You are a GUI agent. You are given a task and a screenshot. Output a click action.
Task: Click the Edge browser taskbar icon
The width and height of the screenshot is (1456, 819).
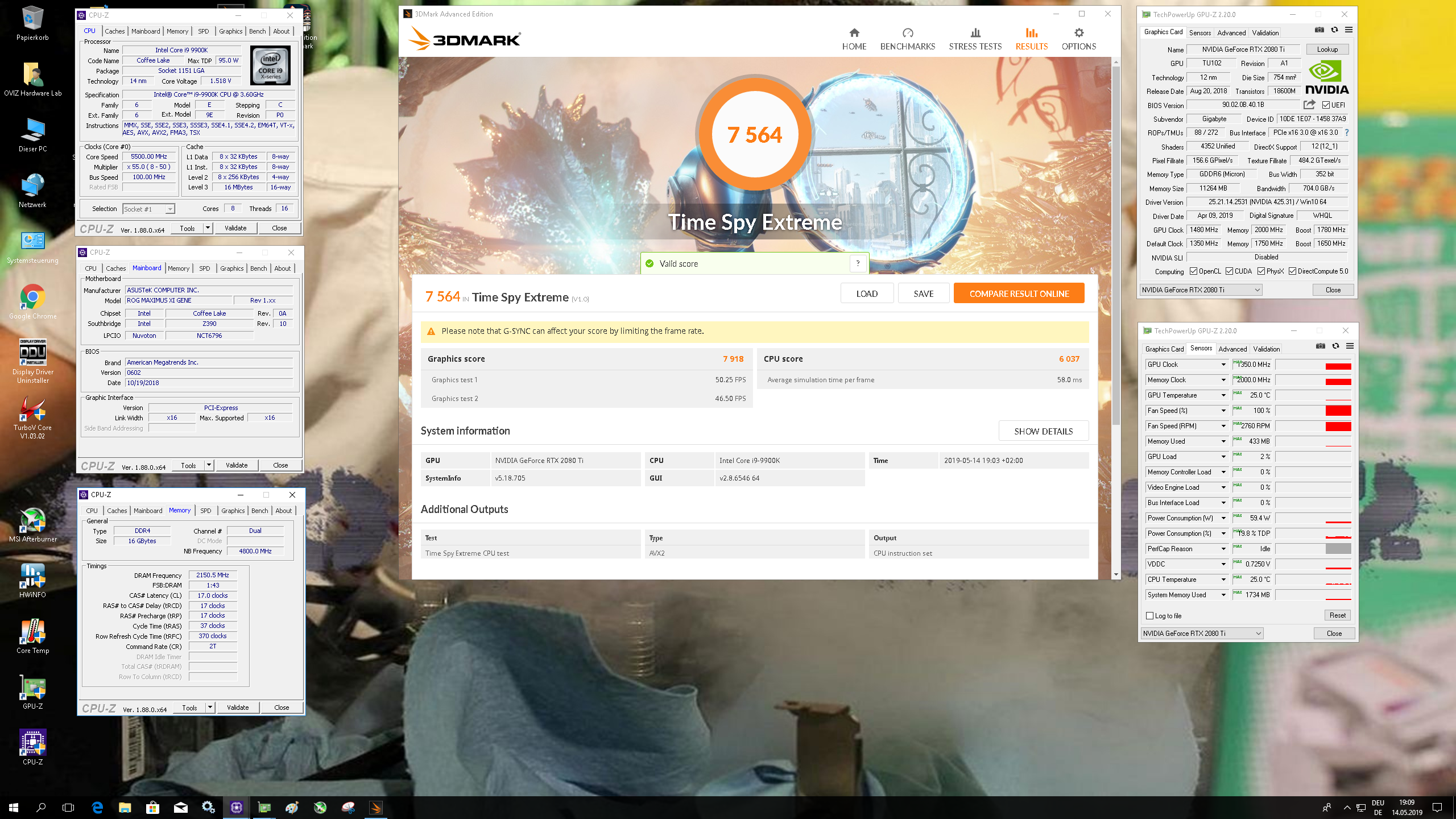coord(97,807)
